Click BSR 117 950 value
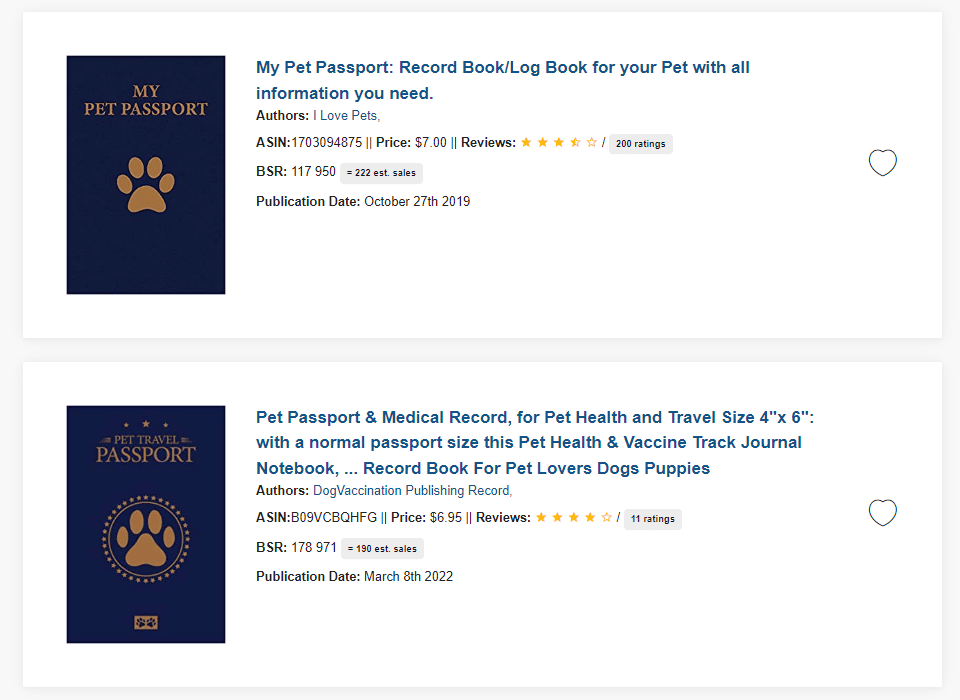The image size is (960, 700). tap(313, 171)
